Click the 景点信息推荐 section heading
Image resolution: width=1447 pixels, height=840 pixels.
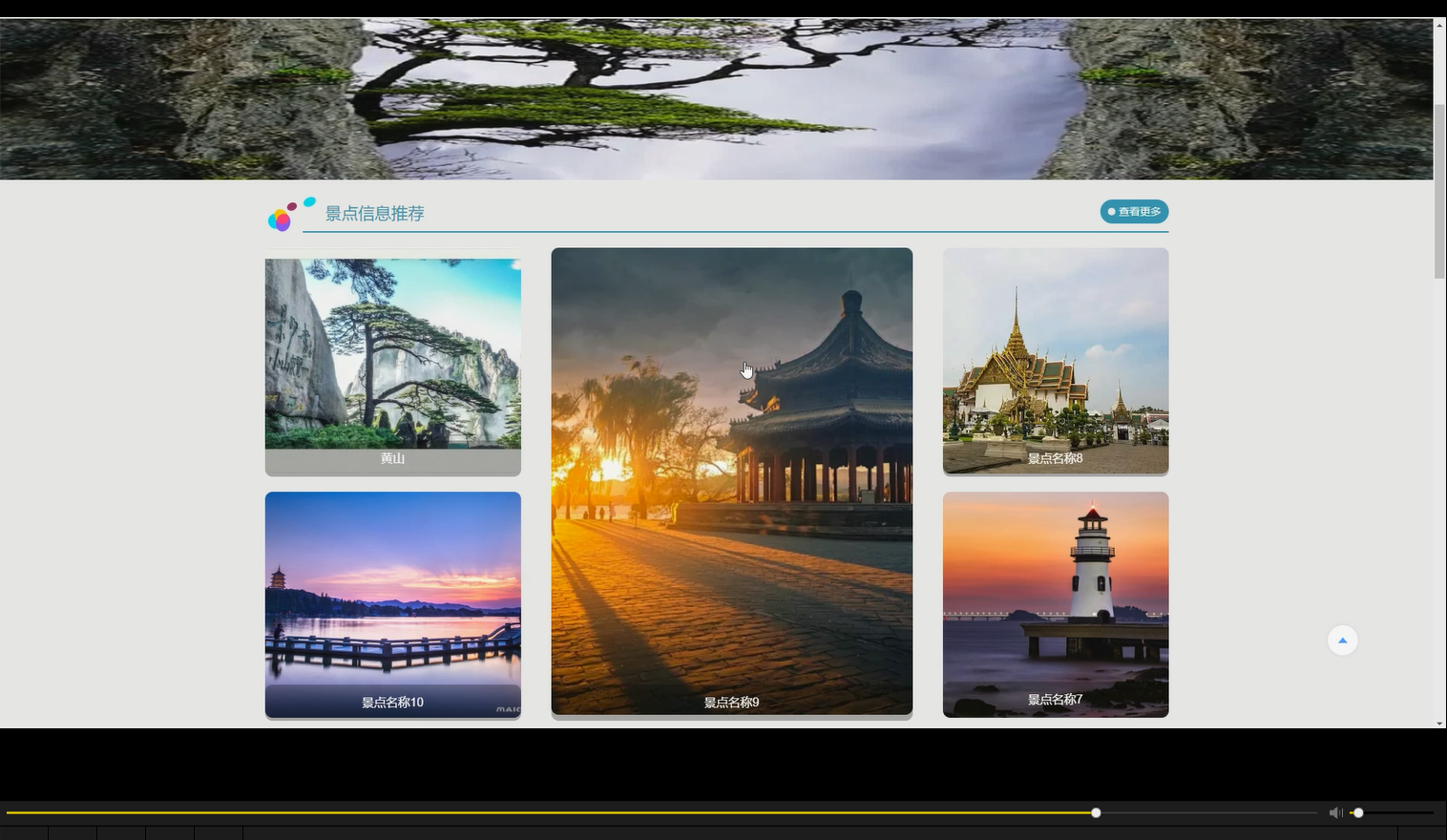point(375,214)
